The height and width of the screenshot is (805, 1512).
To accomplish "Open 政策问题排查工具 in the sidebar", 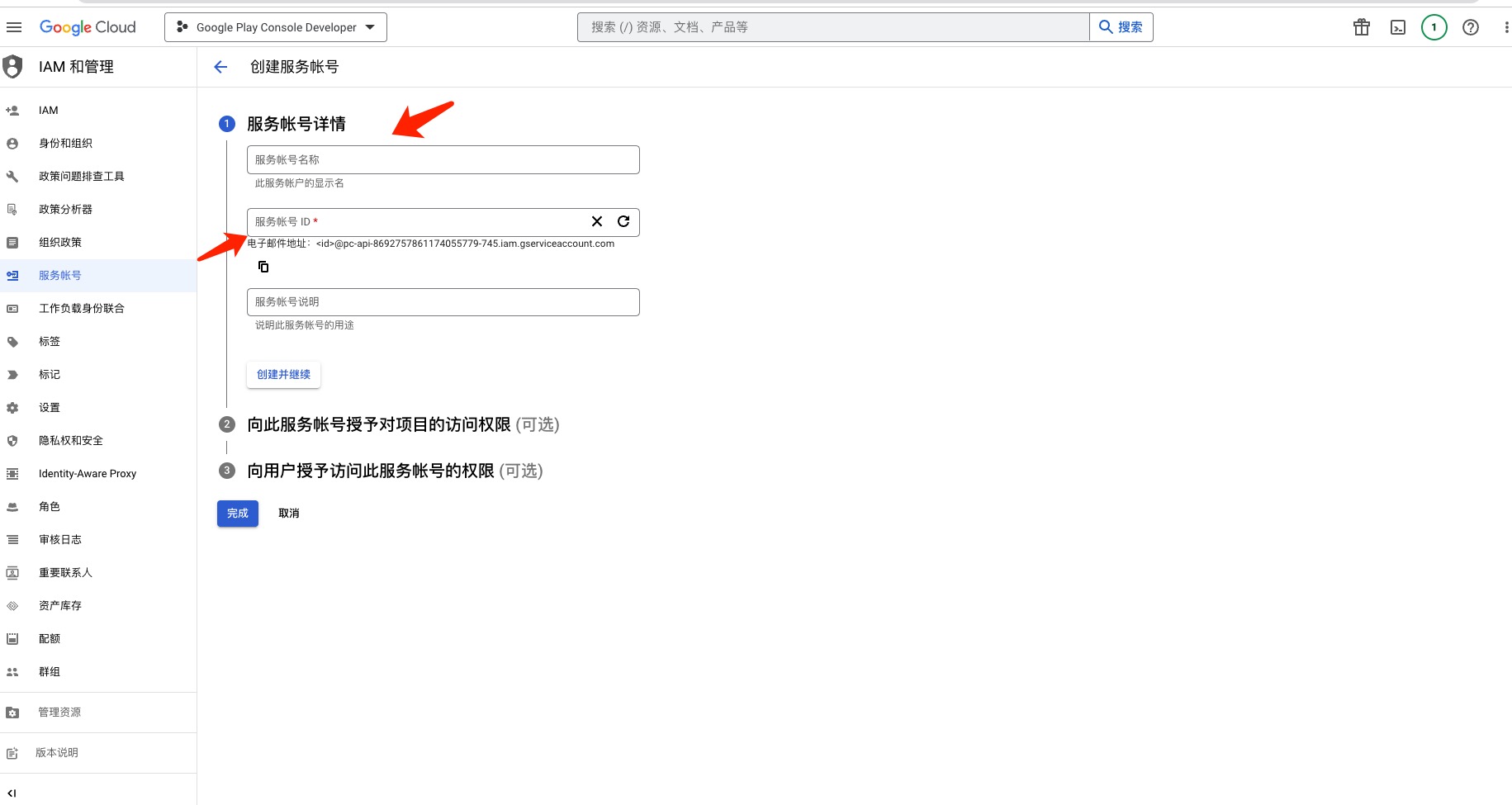I will point(98,176).
